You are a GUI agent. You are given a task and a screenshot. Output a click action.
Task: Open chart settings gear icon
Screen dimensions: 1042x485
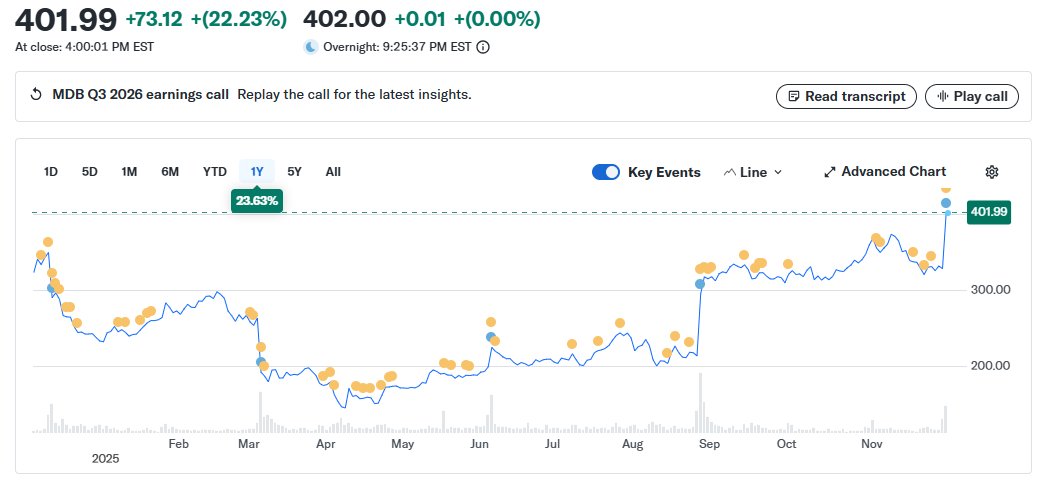[991, 172]
